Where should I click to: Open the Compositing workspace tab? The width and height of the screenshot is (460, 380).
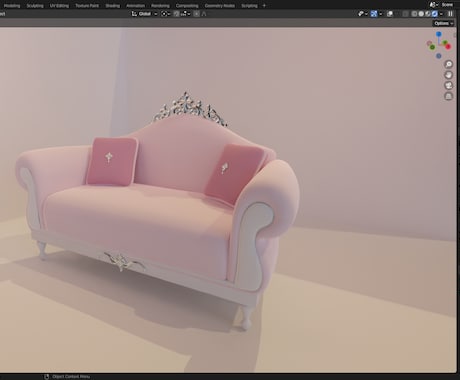coord(187,6)
